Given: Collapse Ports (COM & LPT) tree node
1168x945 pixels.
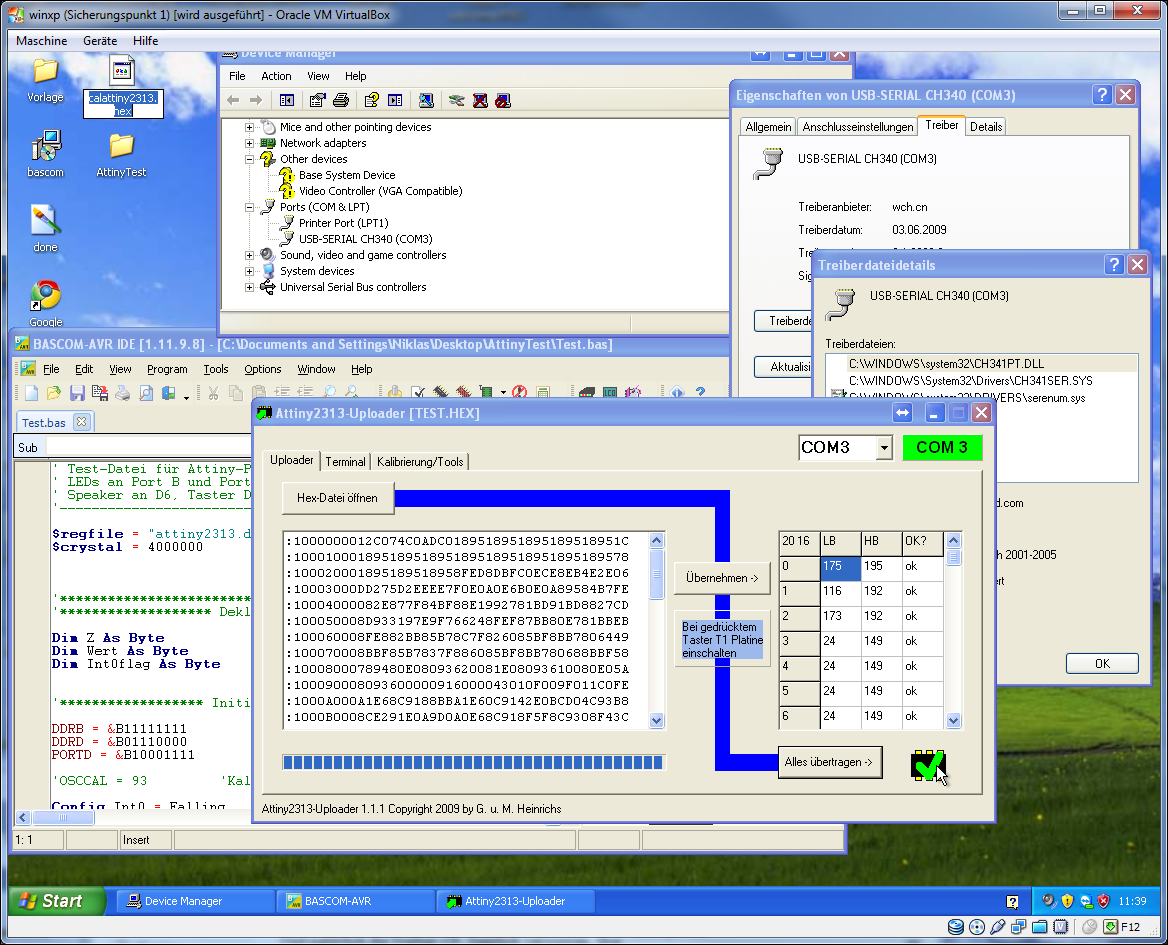Looking at the screenshot, I should tap(250, 208).
